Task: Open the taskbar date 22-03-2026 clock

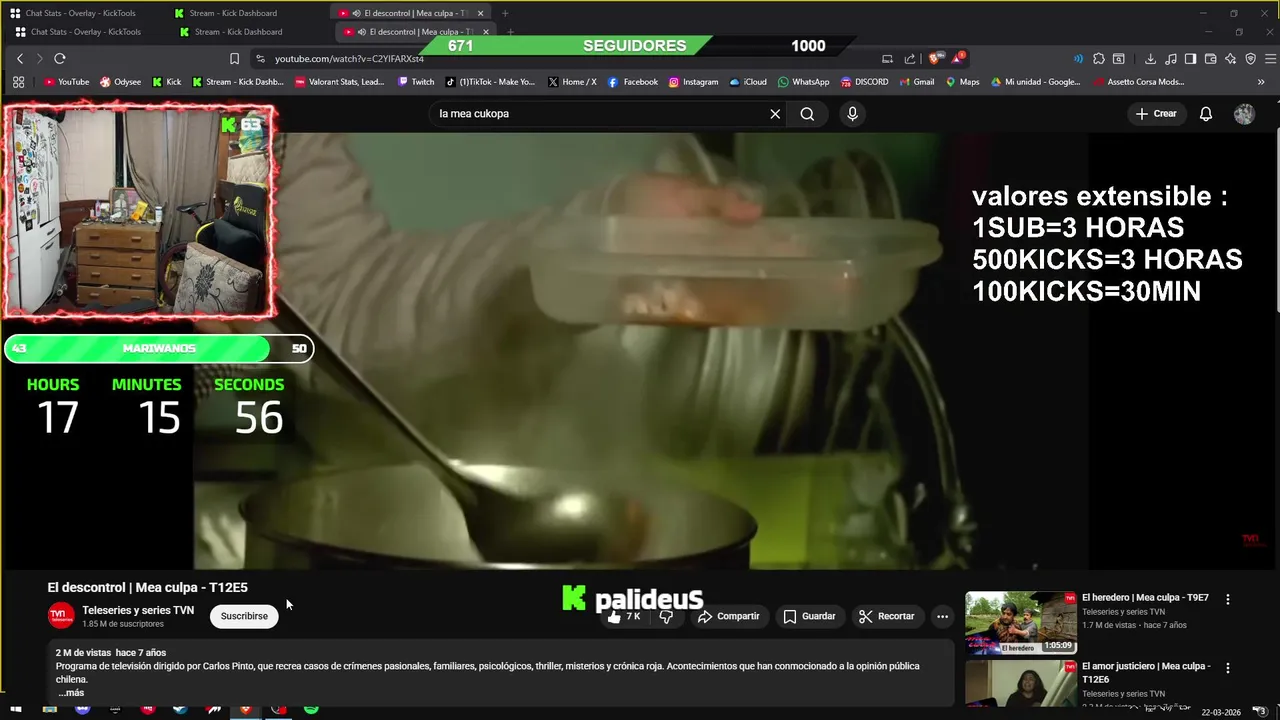Action: [1221, 712]
